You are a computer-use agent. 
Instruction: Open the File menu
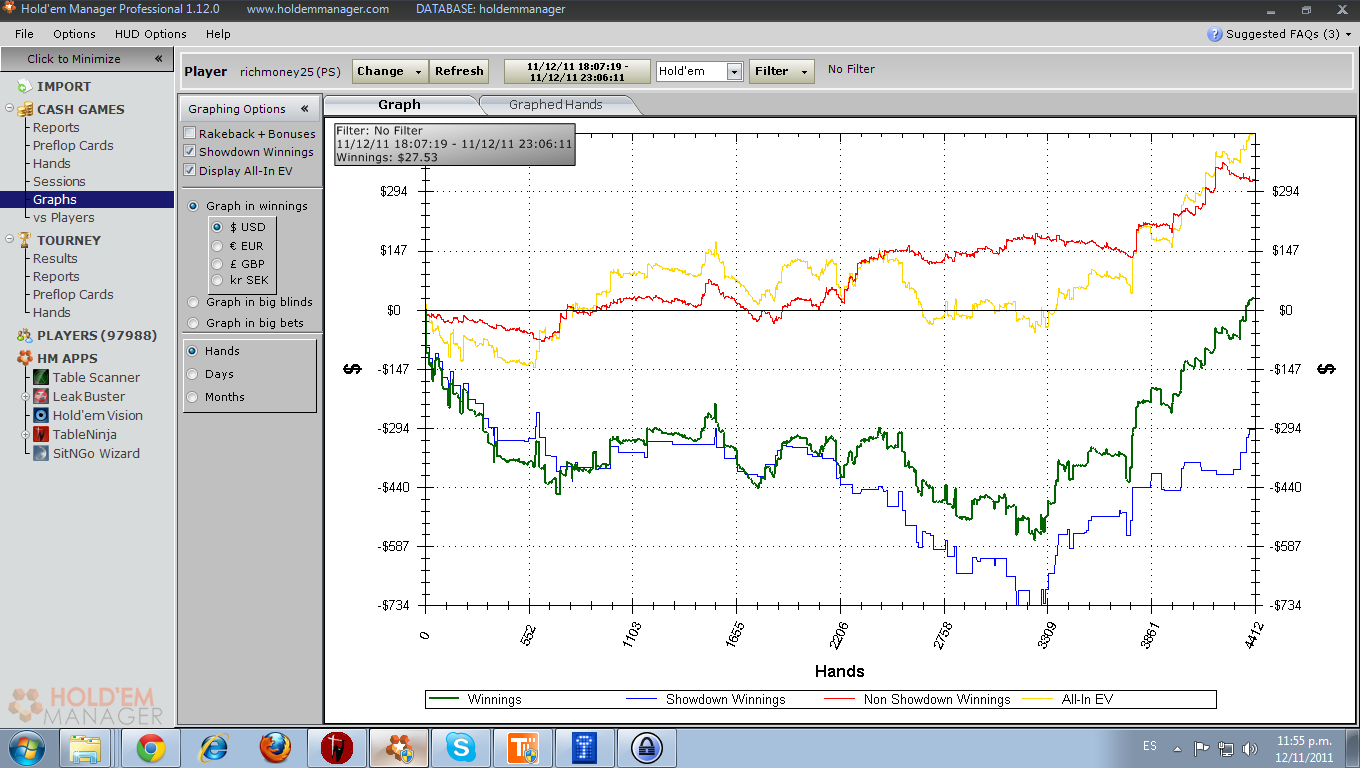[24, 34]
